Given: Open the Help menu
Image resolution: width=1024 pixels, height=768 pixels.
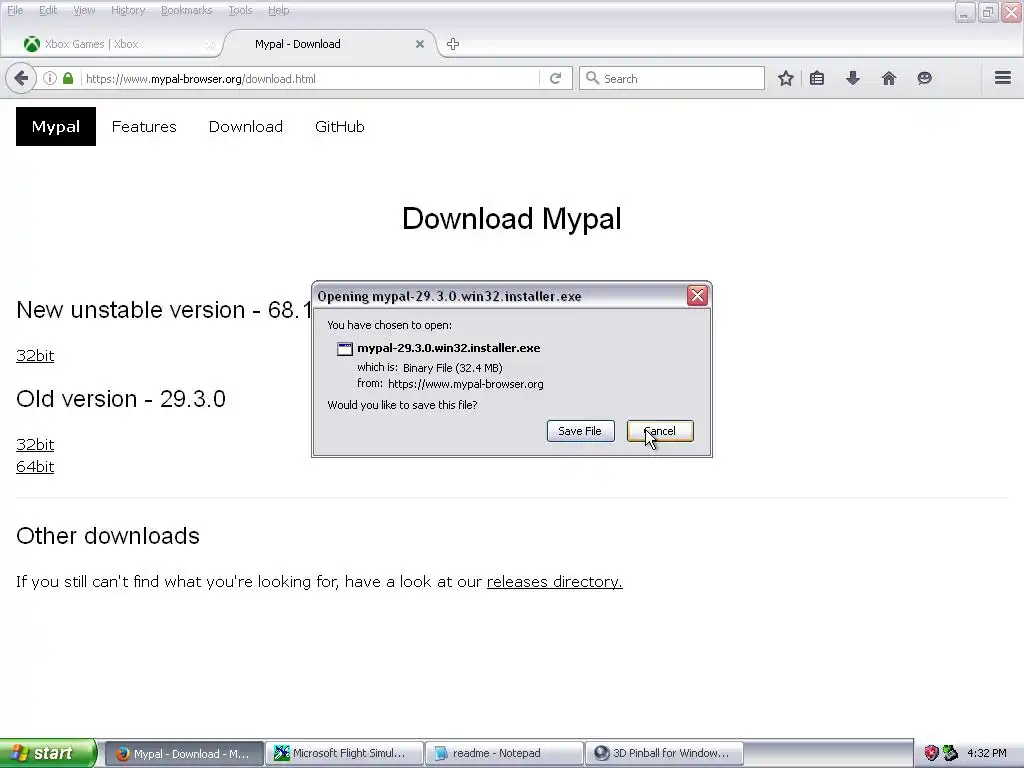Looking at the screenshot, I should coord(279,10).
